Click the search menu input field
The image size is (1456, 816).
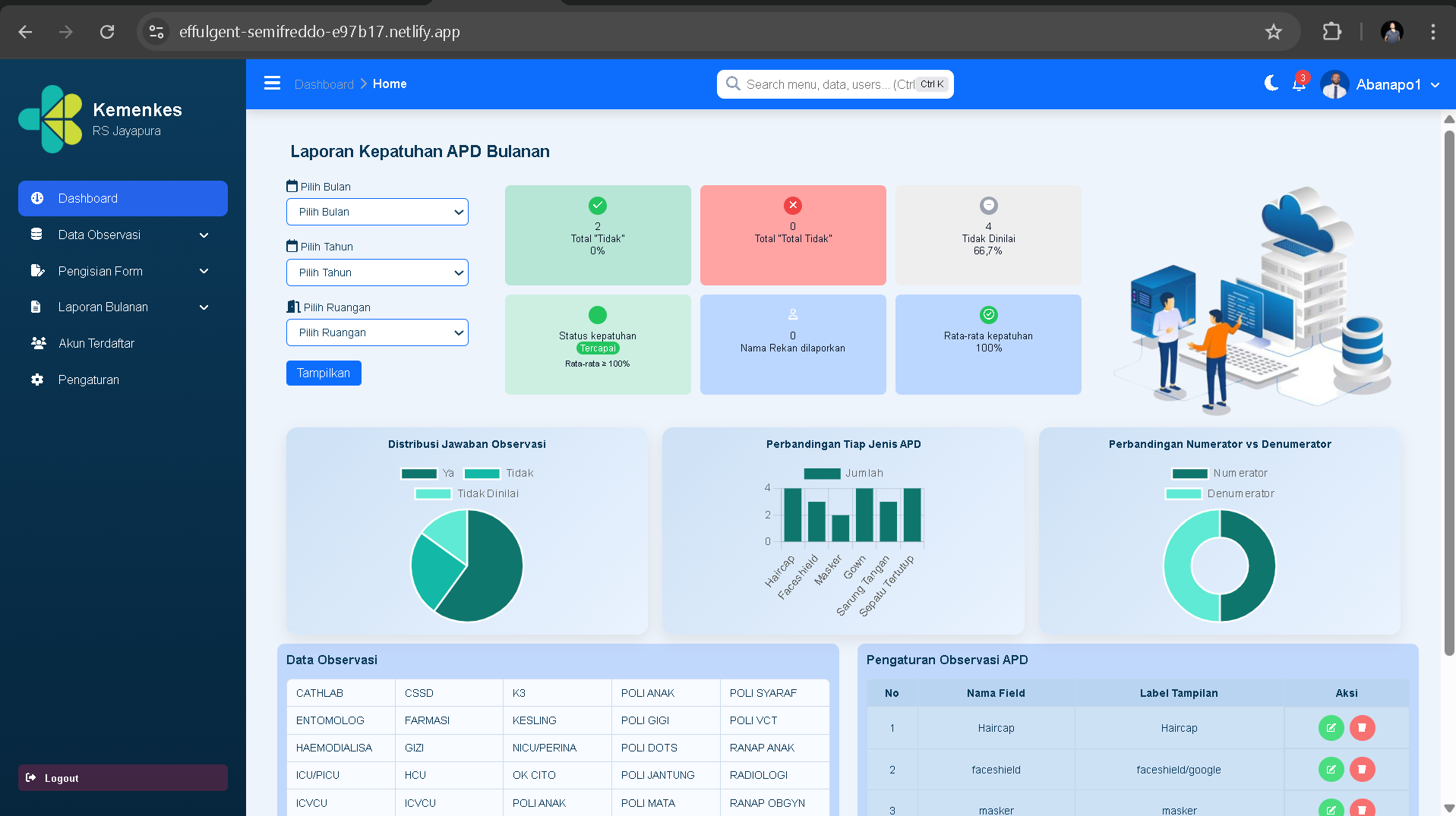point(828,84)
